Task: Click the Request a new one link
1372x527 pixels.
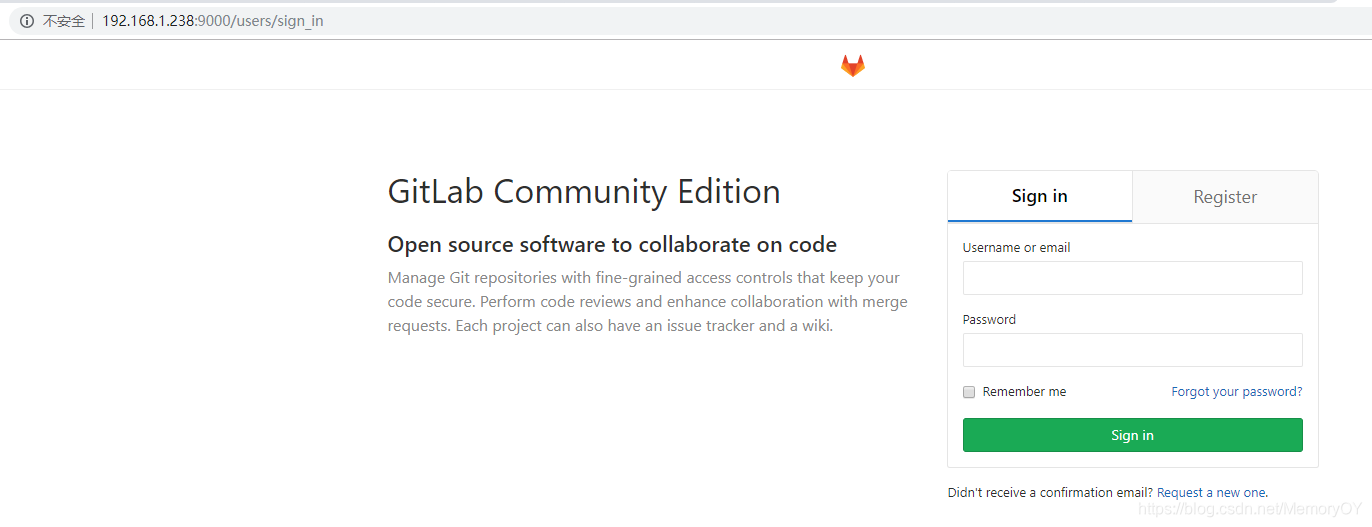Action: point(1211,493)
